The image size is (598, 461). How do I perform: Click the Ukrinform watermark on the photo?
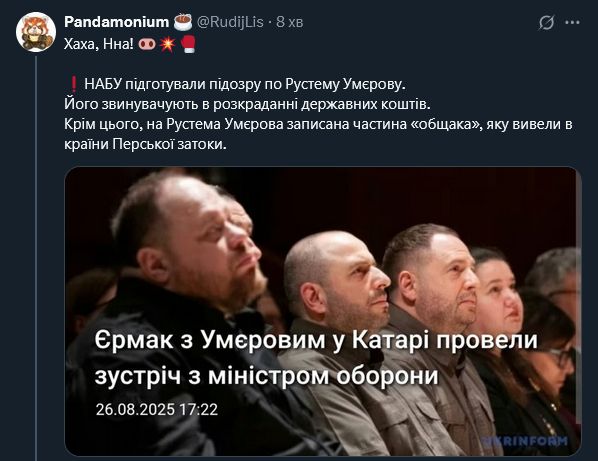527,441
